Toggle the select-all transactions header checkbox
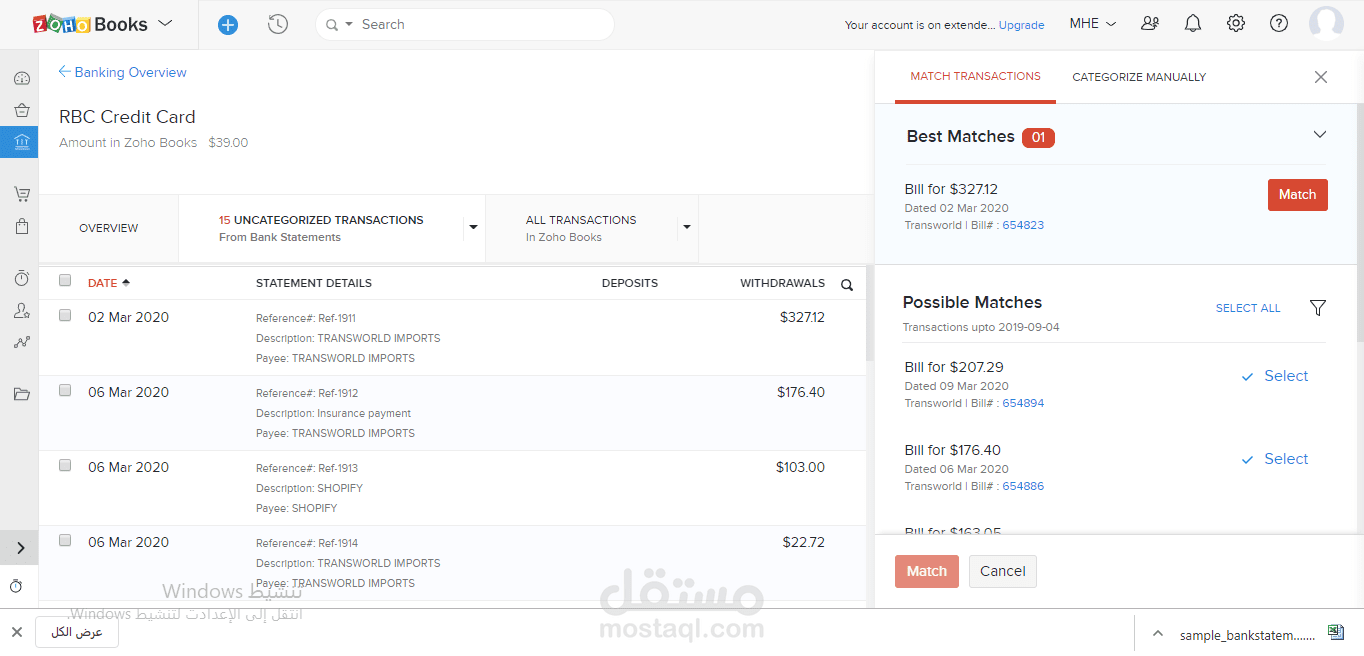Viewport: 1364px width, 656px height. 65,281
